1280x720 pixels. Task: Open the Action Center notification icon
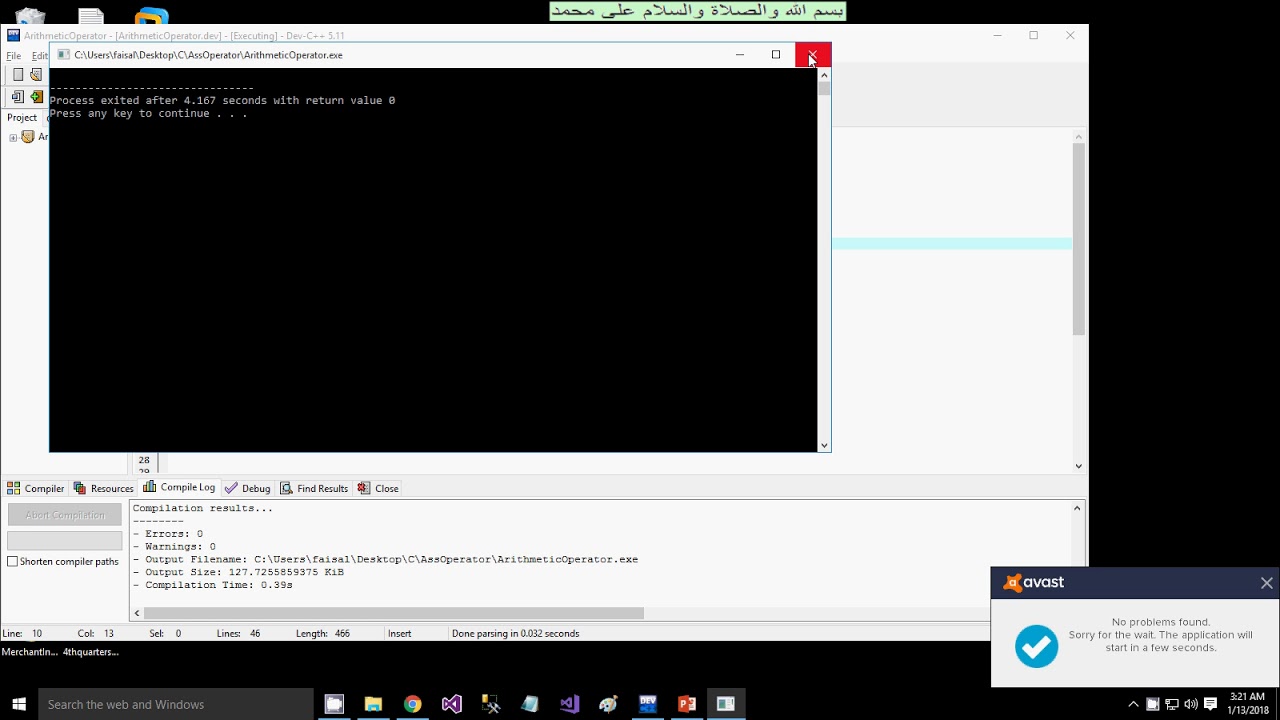1210,704
